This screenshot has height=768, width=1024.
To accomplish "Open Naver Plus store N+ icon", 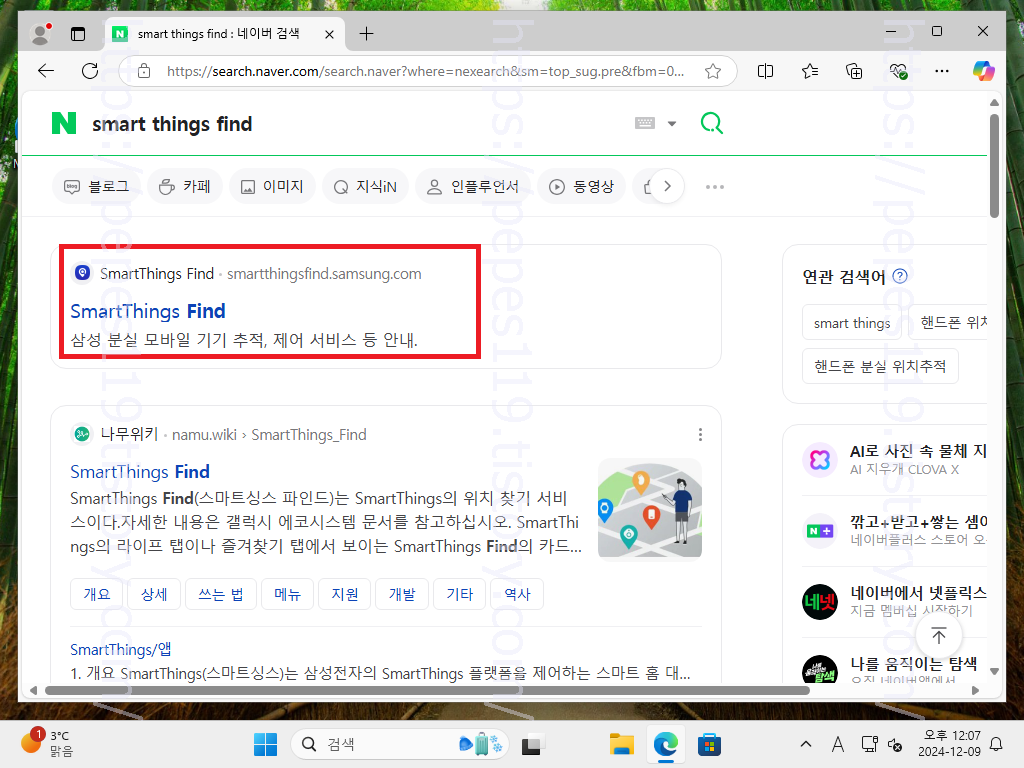I will tap(820, 531).
